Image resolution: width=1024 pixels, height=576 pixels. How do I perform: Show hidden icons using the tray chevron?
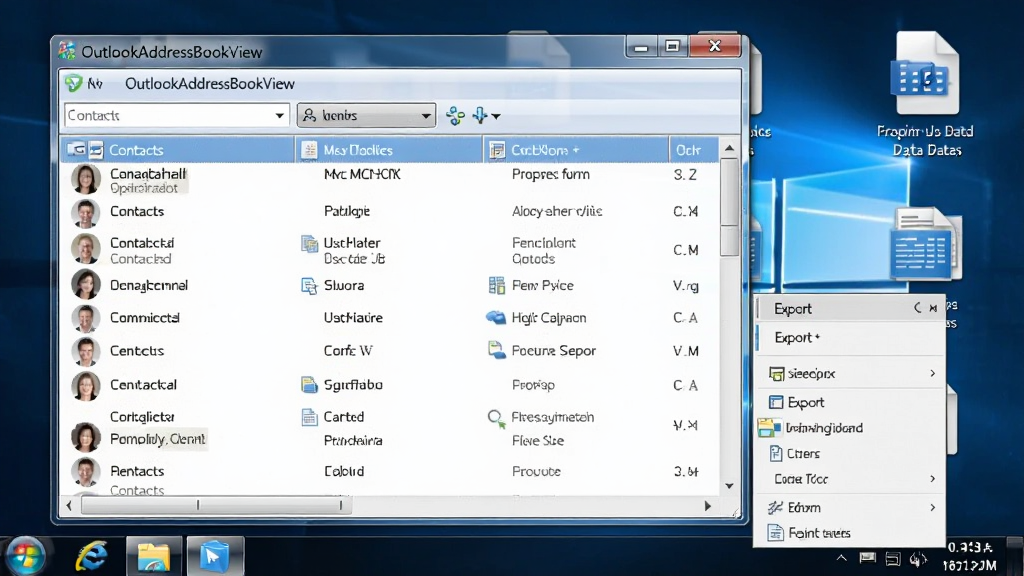coord(842,558)
